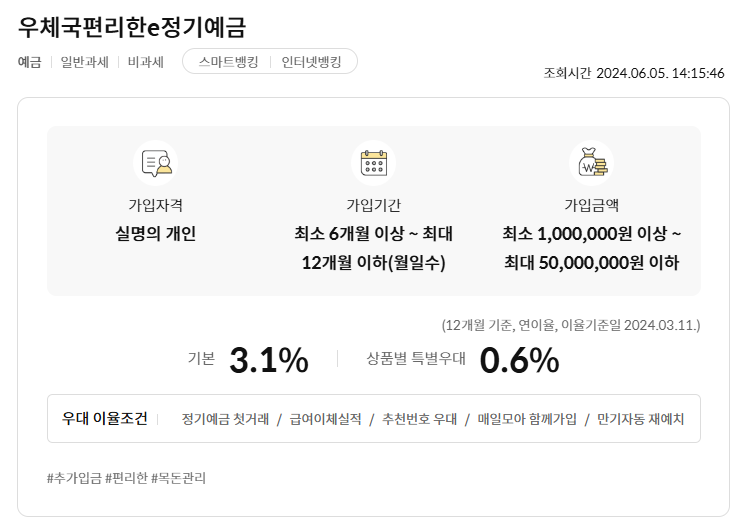This screenshot has width=747, height=525.
Task: Click the 비과세 tag
Action: point(145,62)
